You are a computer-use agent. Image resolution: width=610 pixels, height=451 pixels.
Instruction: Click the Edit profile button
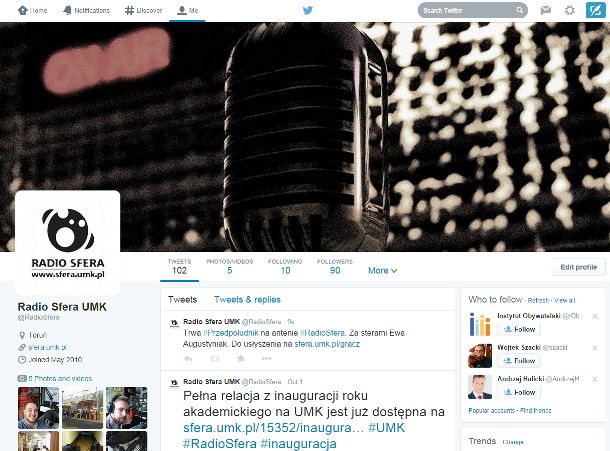(578, 267)
